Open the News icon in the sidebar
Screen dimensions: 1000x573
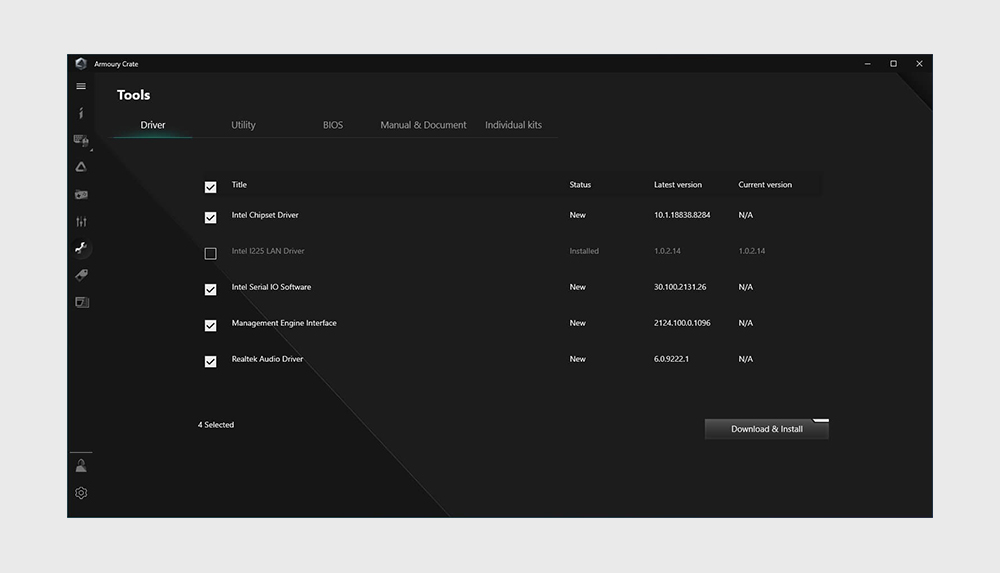click(x=81, y=302)
